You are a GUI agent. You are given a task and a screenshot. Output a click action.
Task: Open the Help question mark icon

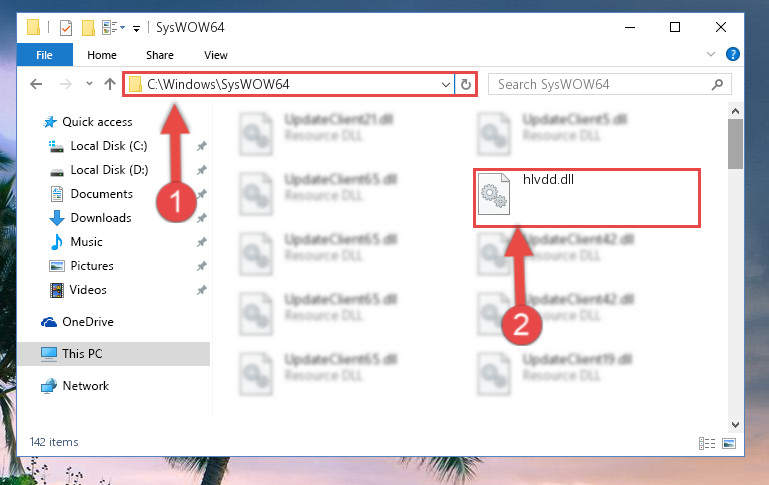[x=733, y=54]
